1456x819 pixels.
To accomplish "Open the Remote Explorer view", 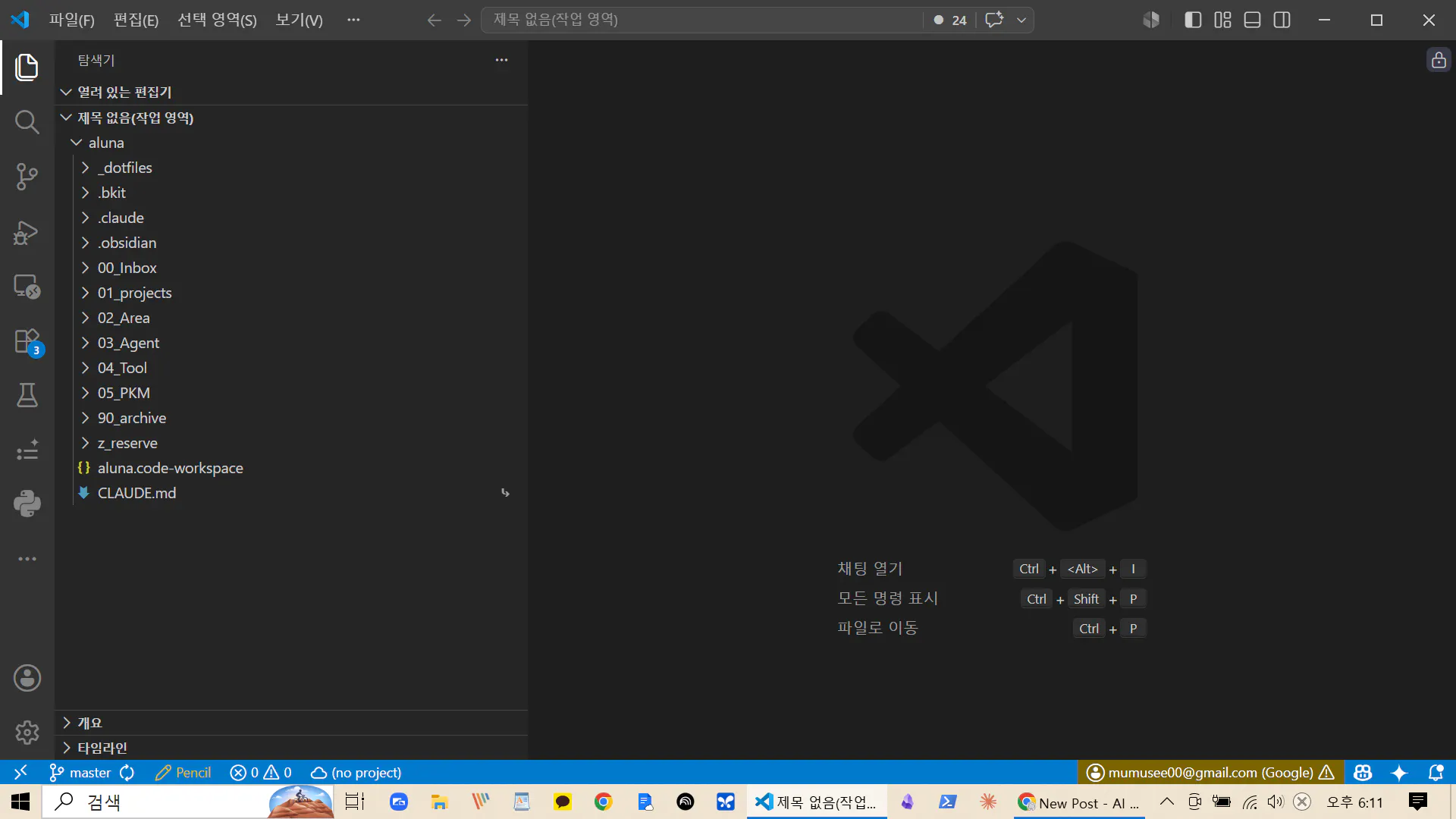I will click(x=27, y=287).
